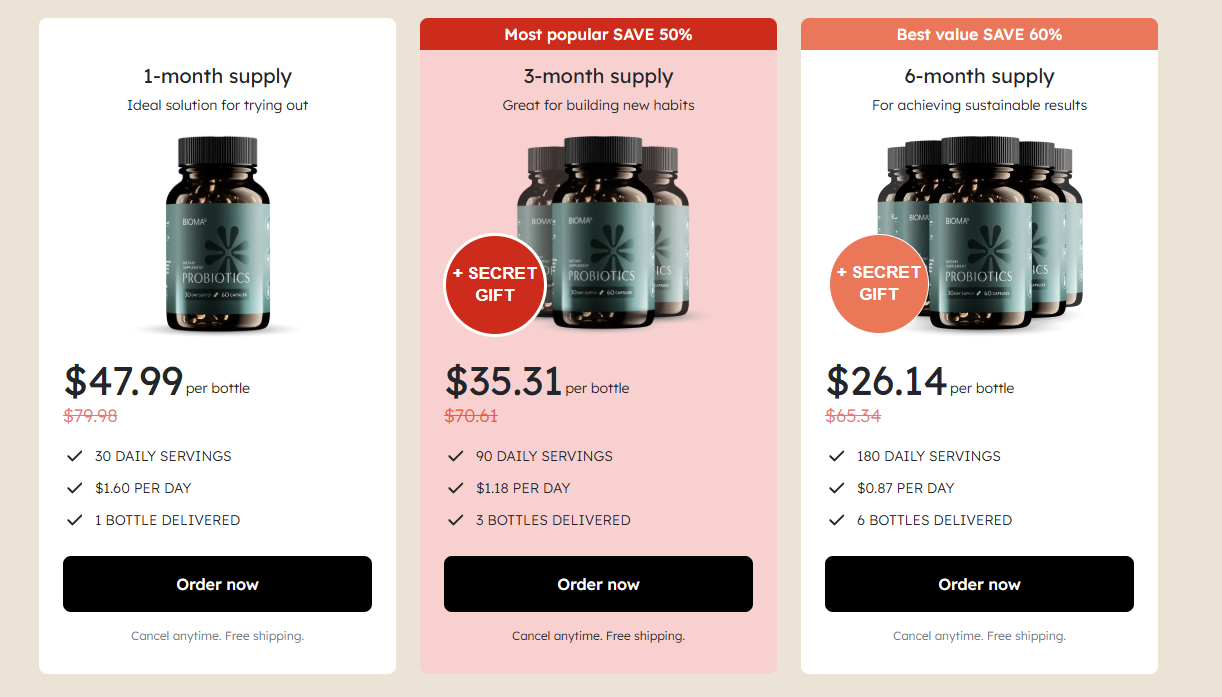Click the 6-month supply heading
This screenshot has height=697, width=1222.
pyautogui.click(x=979, y=76)
